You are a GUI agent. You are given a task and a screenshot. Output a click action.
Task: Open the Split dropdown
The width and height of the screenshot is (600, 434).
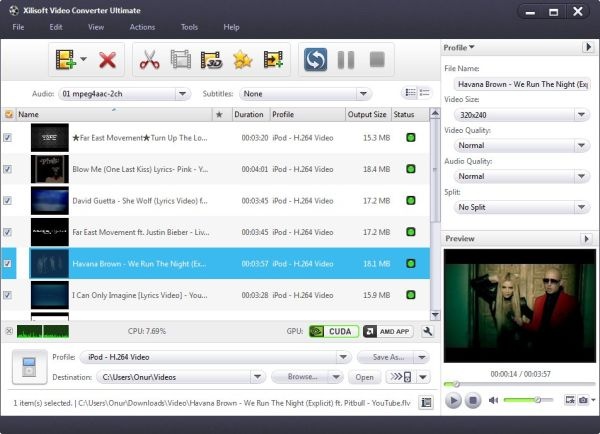pos(581,207)
